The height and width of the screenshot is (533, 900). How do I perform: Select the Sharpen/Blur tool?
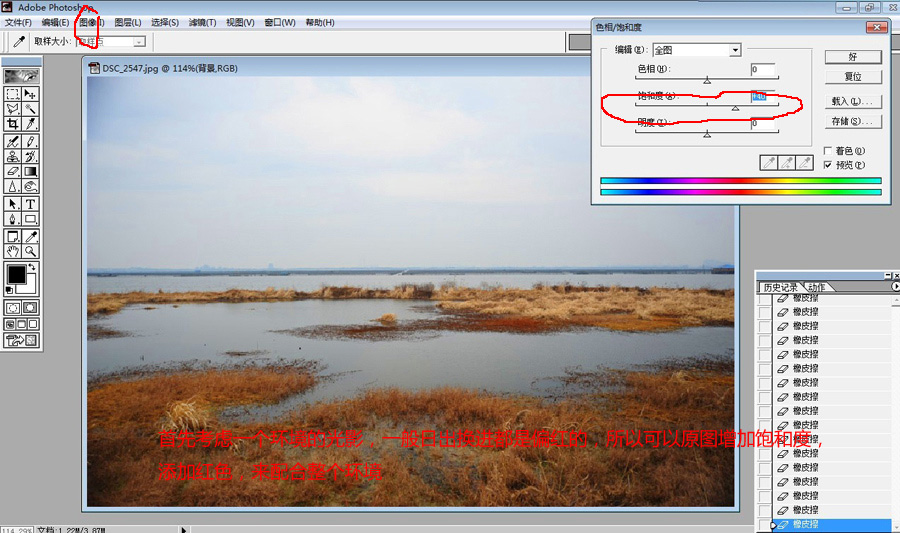pos(13,186)
